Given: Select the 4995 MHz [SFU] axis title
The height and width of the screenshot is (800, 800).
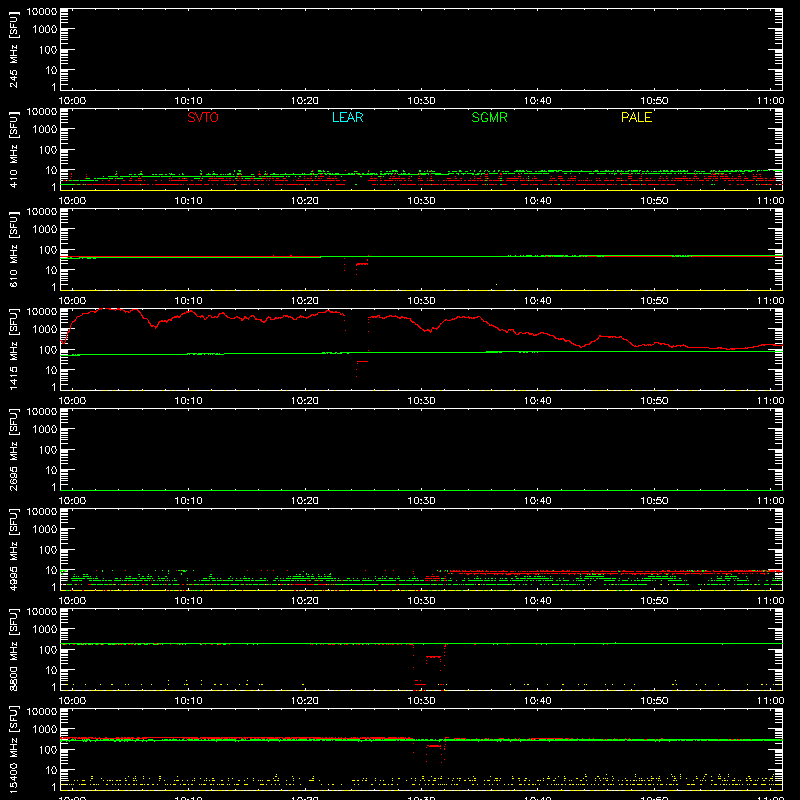Looking at the screenshot, I should pyautogui.click(x=13, y=550).
